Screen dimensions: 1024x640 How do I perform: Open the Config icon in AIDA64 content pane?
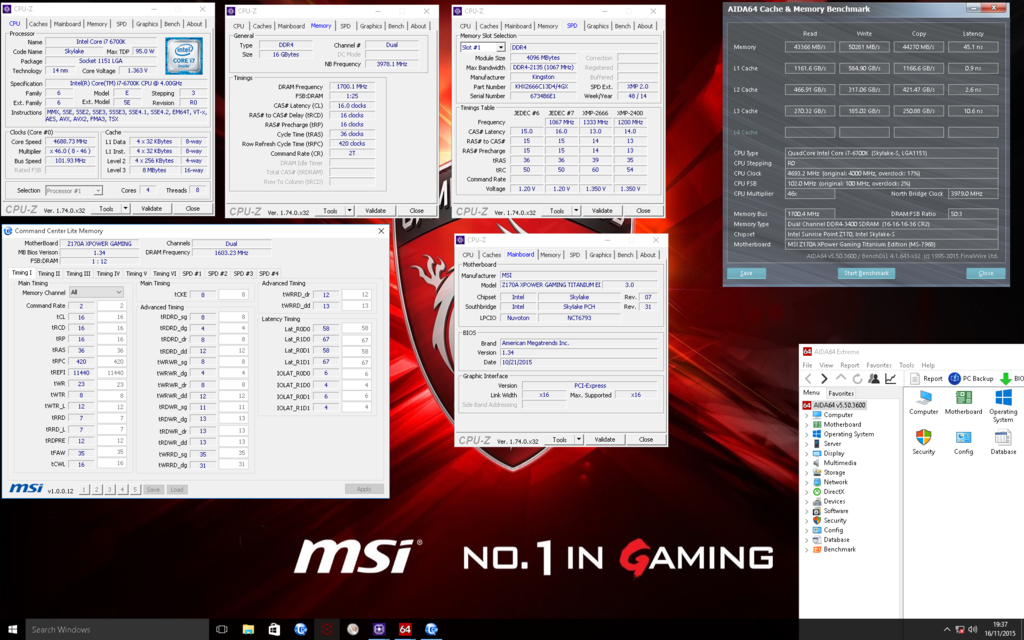point(963,442)
